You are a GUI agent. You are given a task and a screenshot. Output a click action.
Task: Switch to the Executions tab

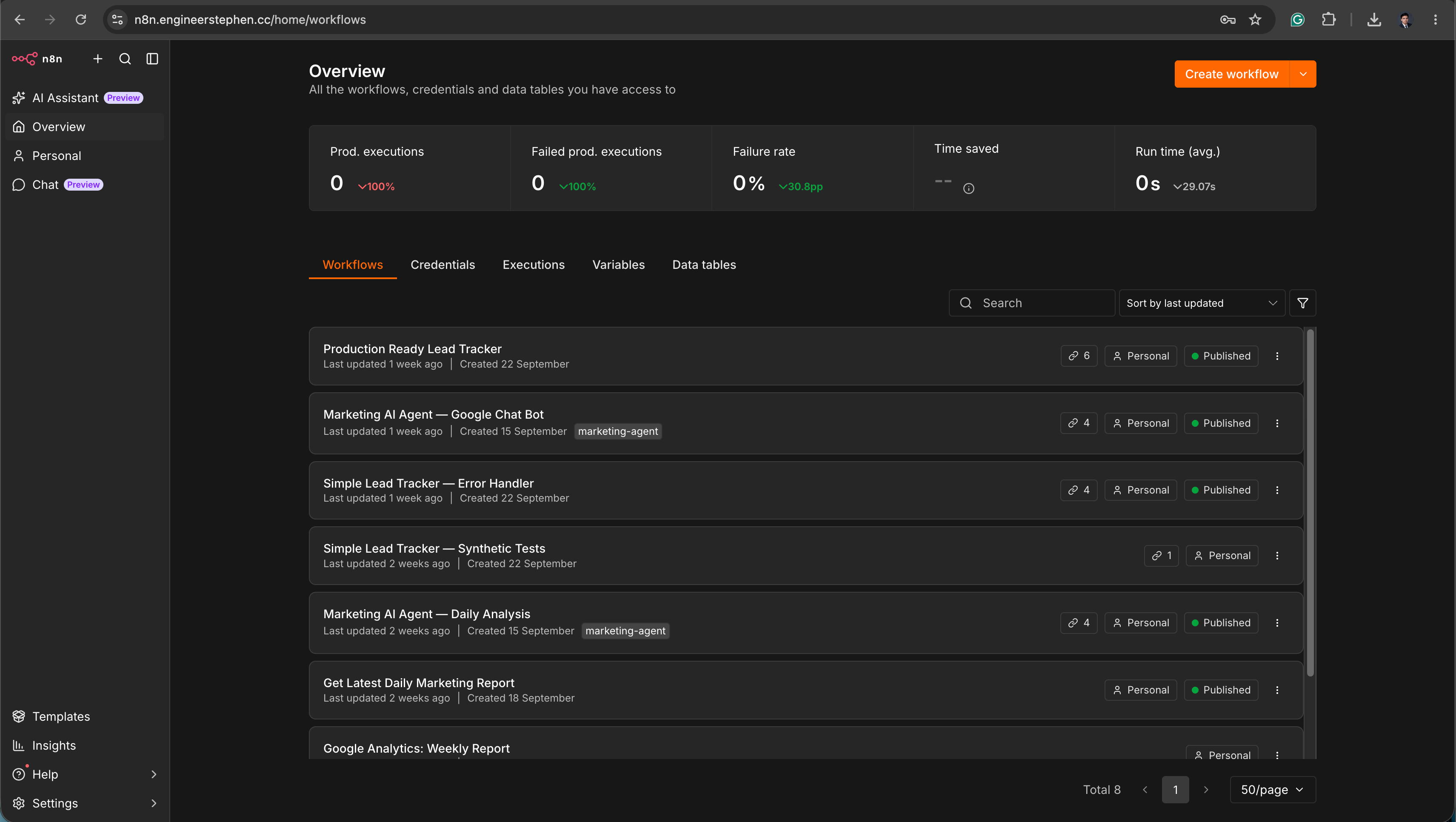(533, 265)
